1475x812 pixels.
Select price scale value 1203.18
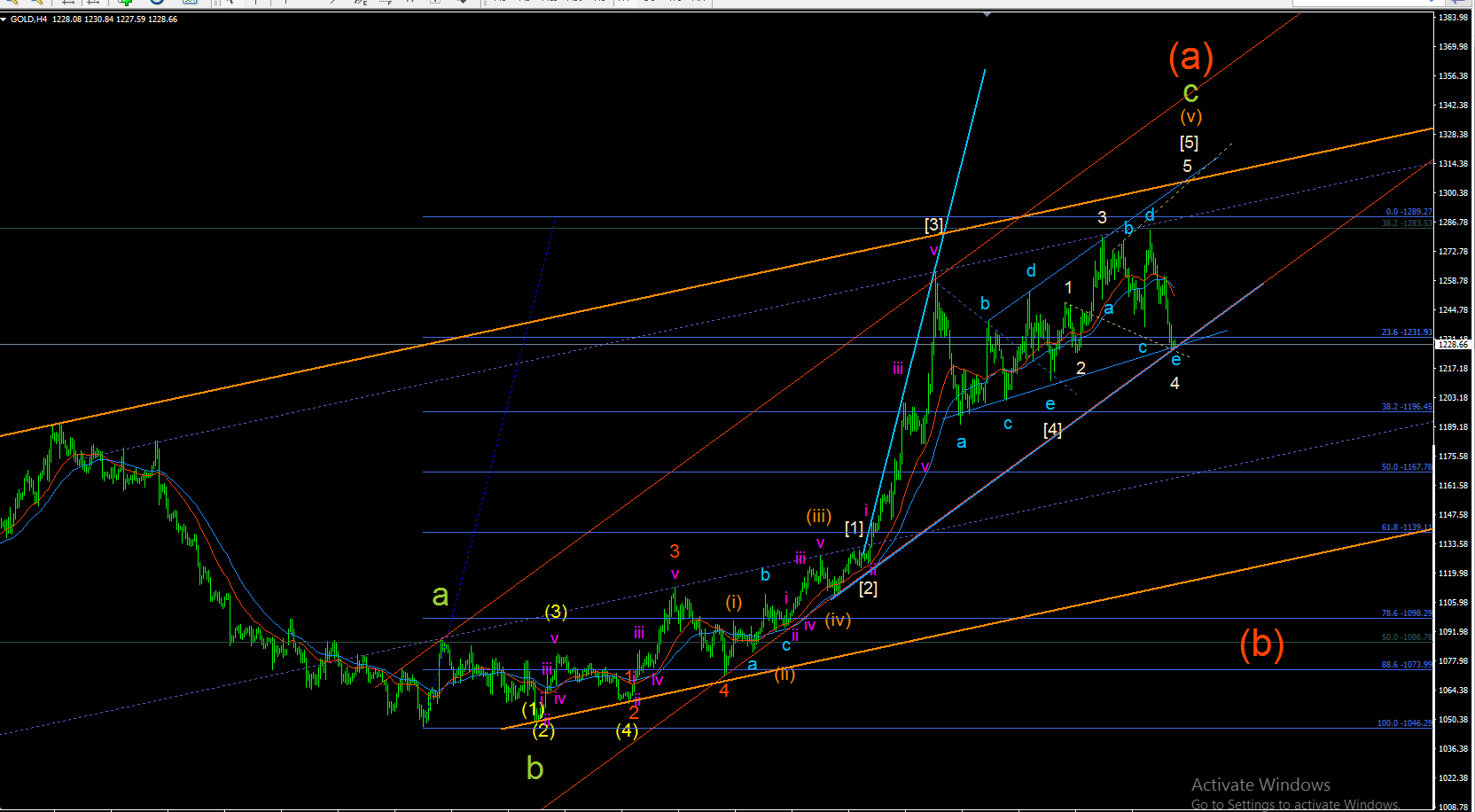click(x=1454, y=398)
